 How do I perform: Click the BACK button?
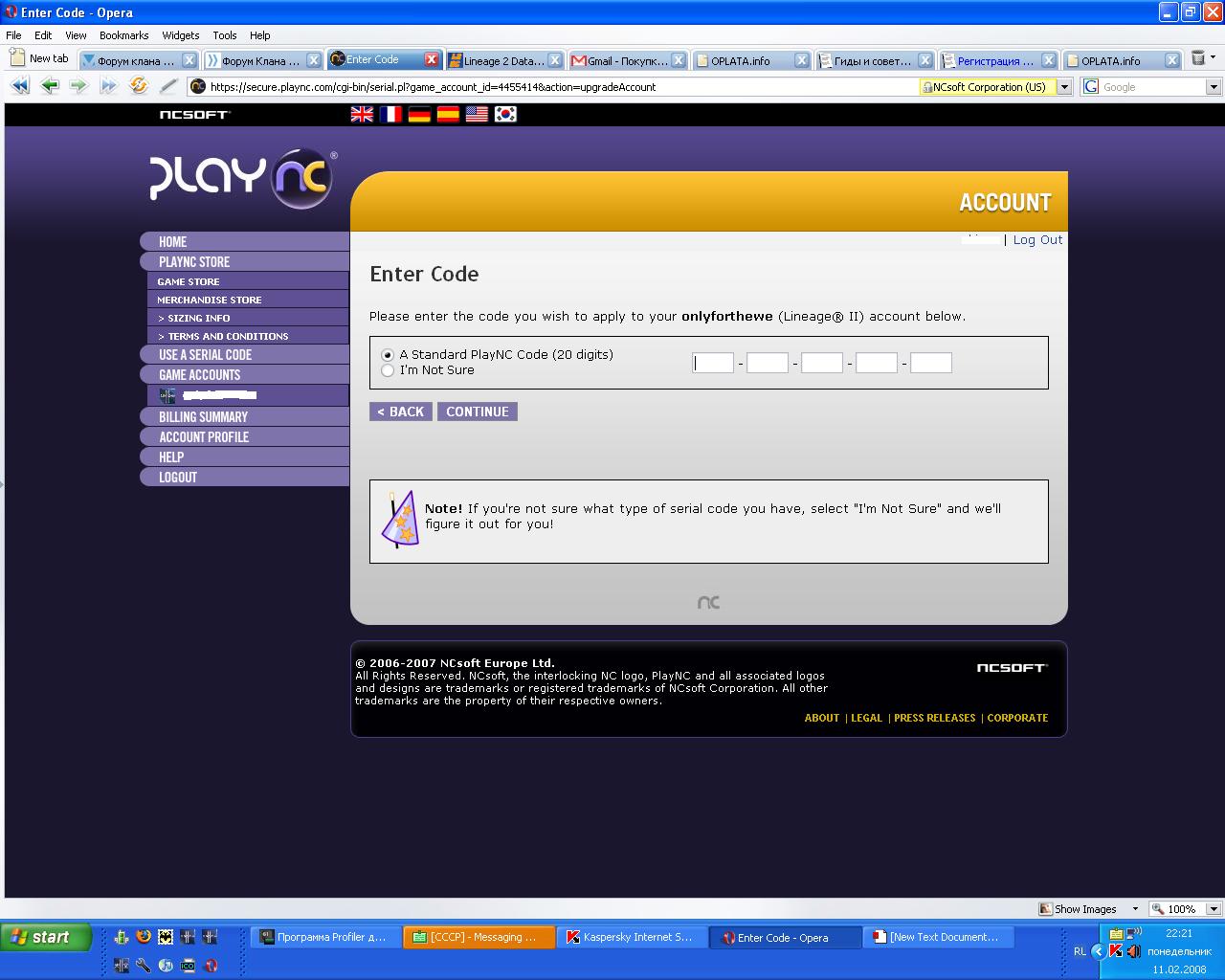(400, 412)
